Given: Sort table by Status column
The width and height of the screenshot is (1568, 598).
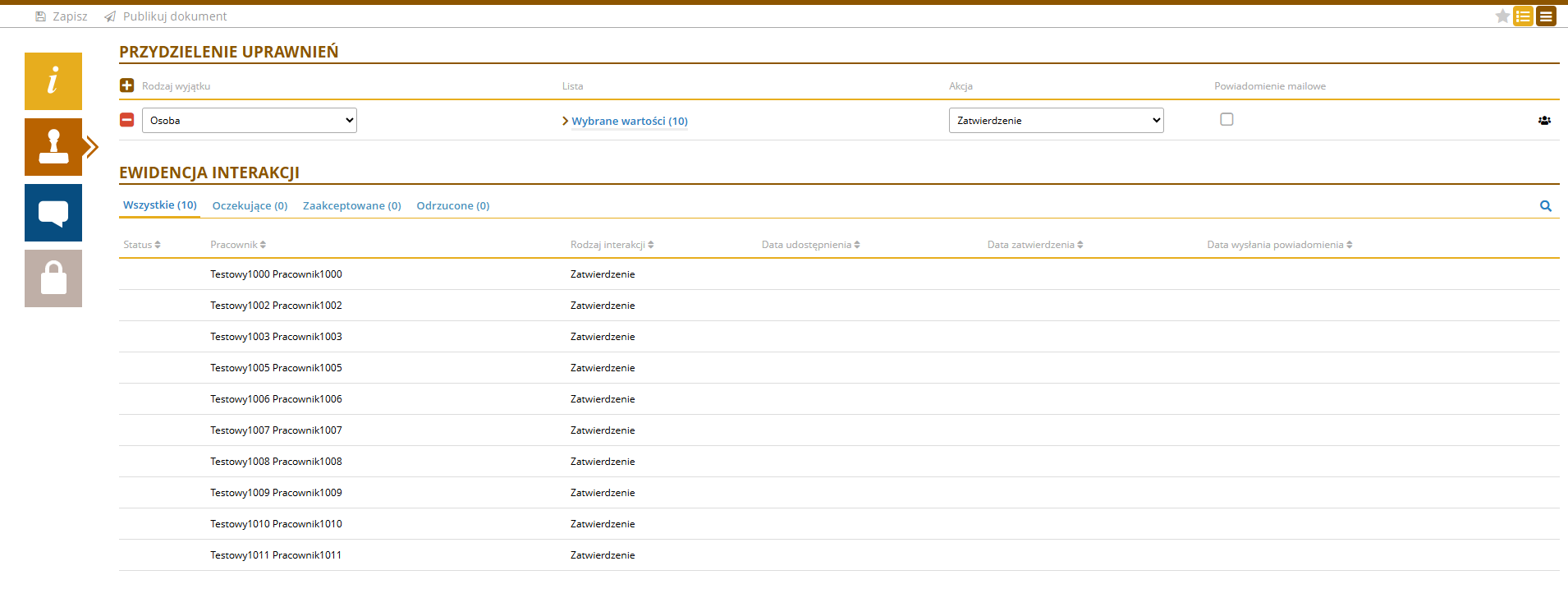Looking at the screenshot, I should tap(142, 245).
